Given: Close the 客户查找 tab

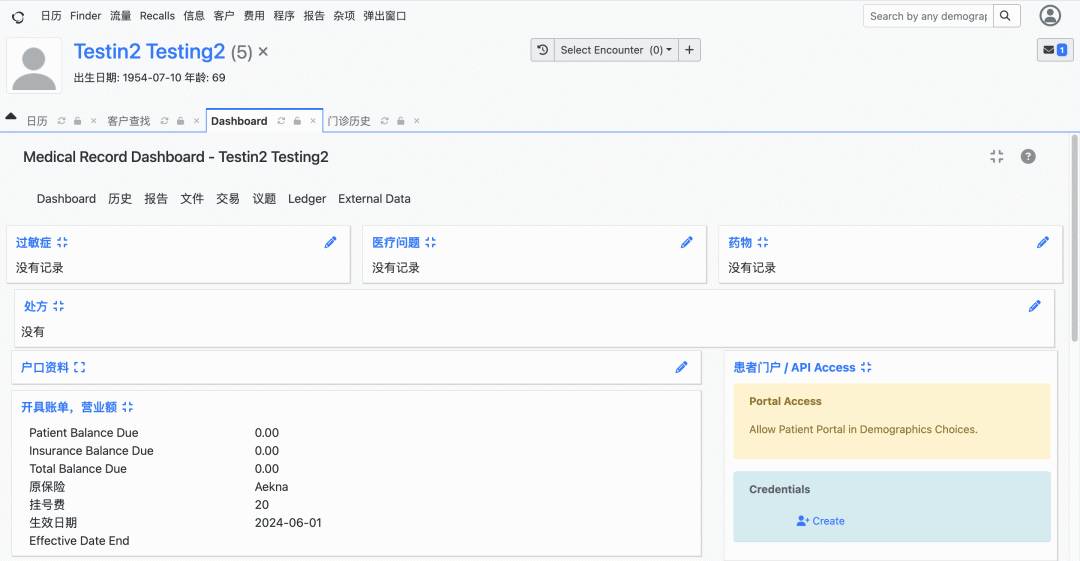Looking at the screenshot, I should pyautogui.click(x=196, y=121).
